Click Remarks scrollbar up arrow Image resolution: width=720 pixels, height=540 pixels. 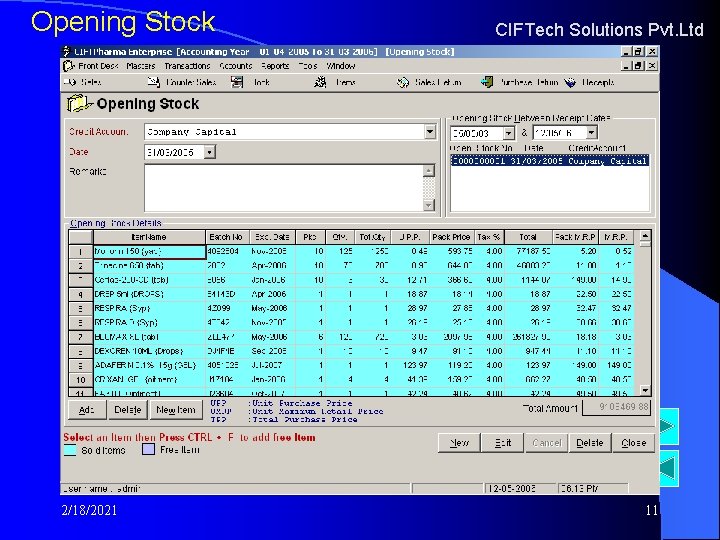tap(428, 171)
